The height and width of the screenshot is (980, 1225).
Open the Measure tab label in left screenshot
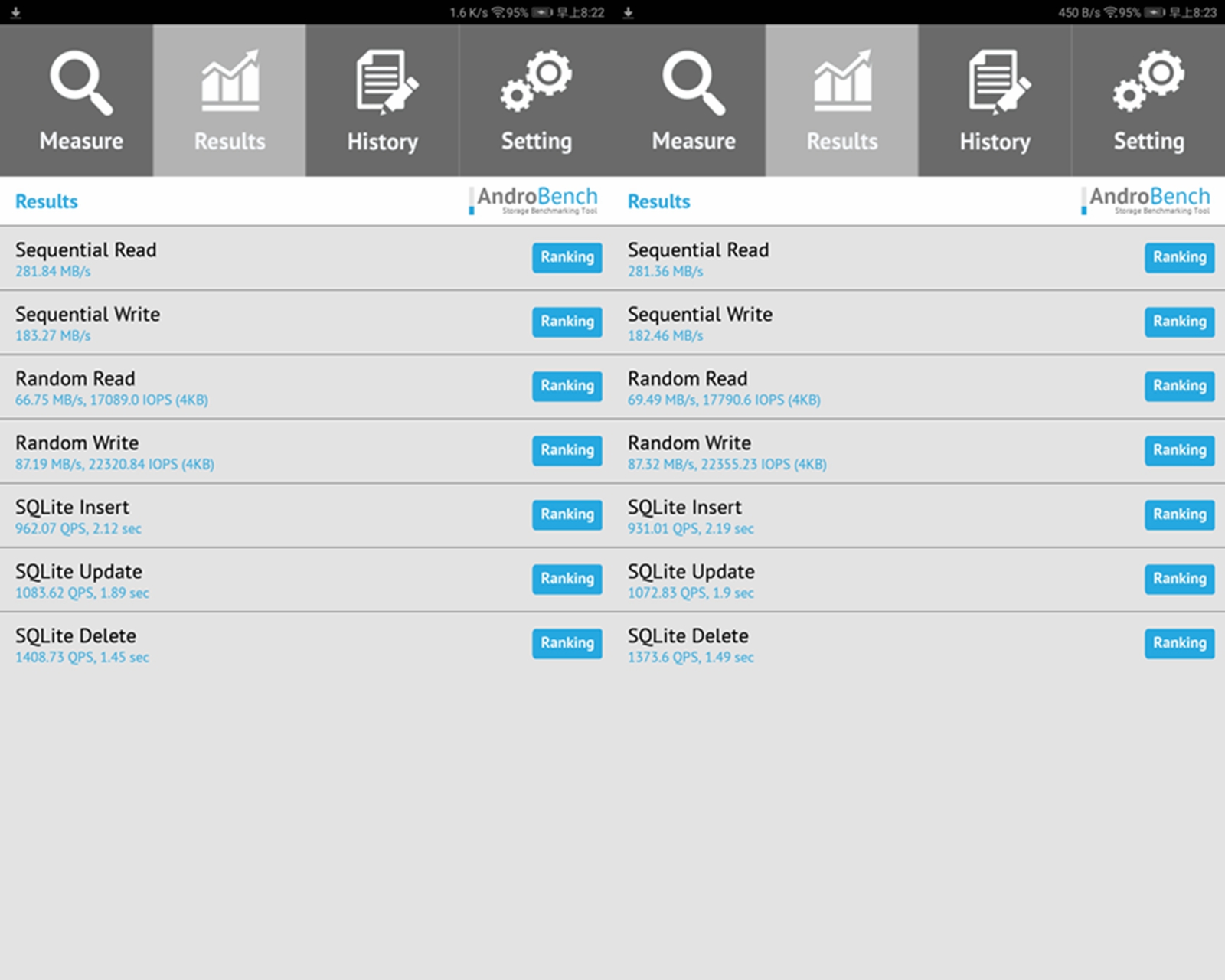[81, 141]
